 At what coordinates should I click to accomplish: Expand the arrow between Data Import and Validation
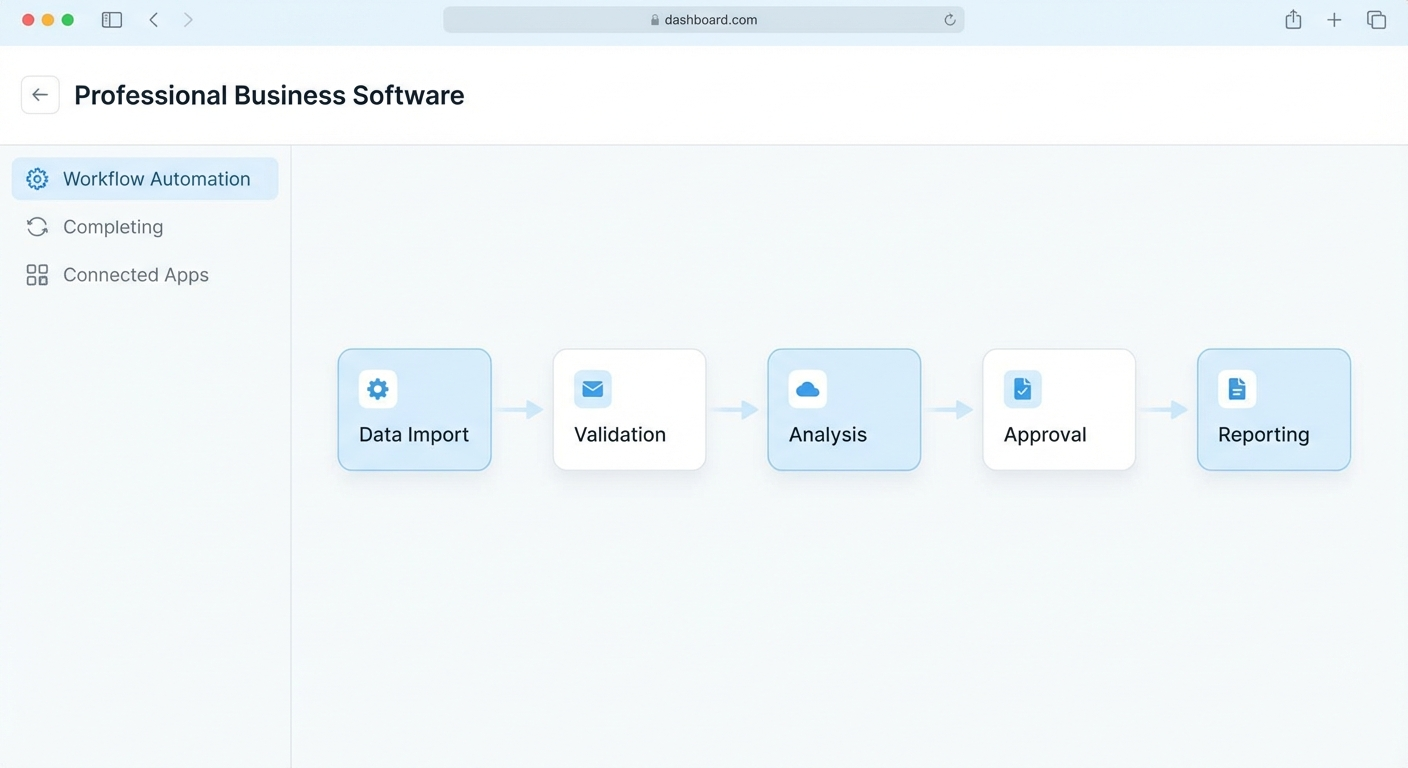[521, 409]
